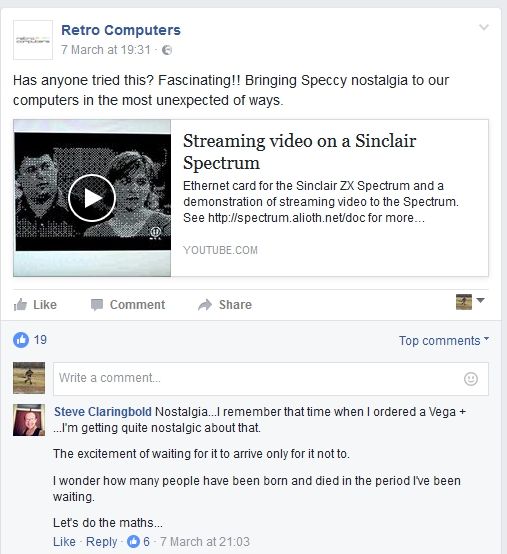Viewport: 507px width, 554px height.
Task: Open the post timestamp 7 March at 19:31
Action: pyautogui.click(x=106, y=50)
